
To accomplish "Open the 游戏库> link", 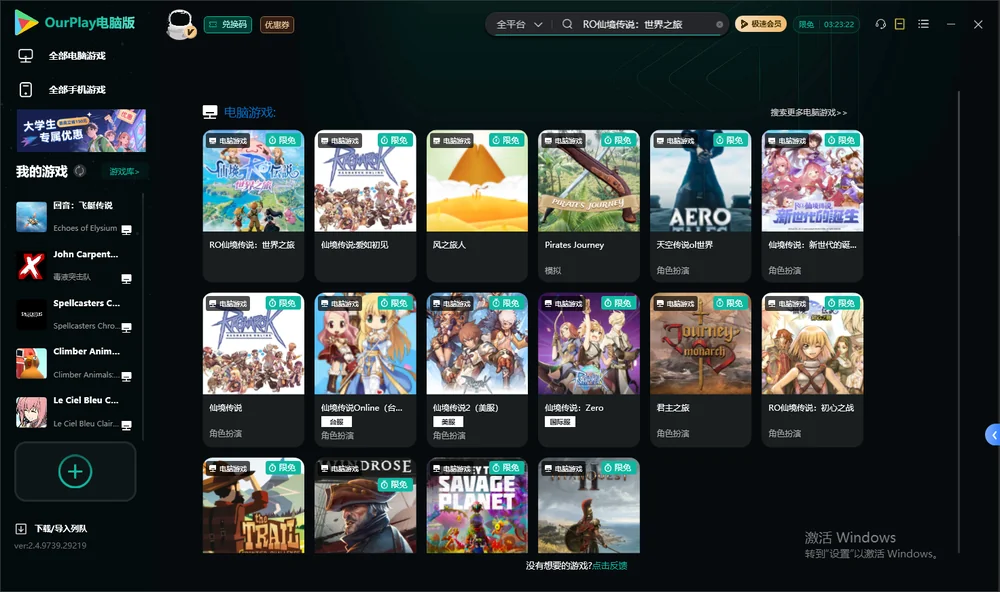I will [124, 172].
